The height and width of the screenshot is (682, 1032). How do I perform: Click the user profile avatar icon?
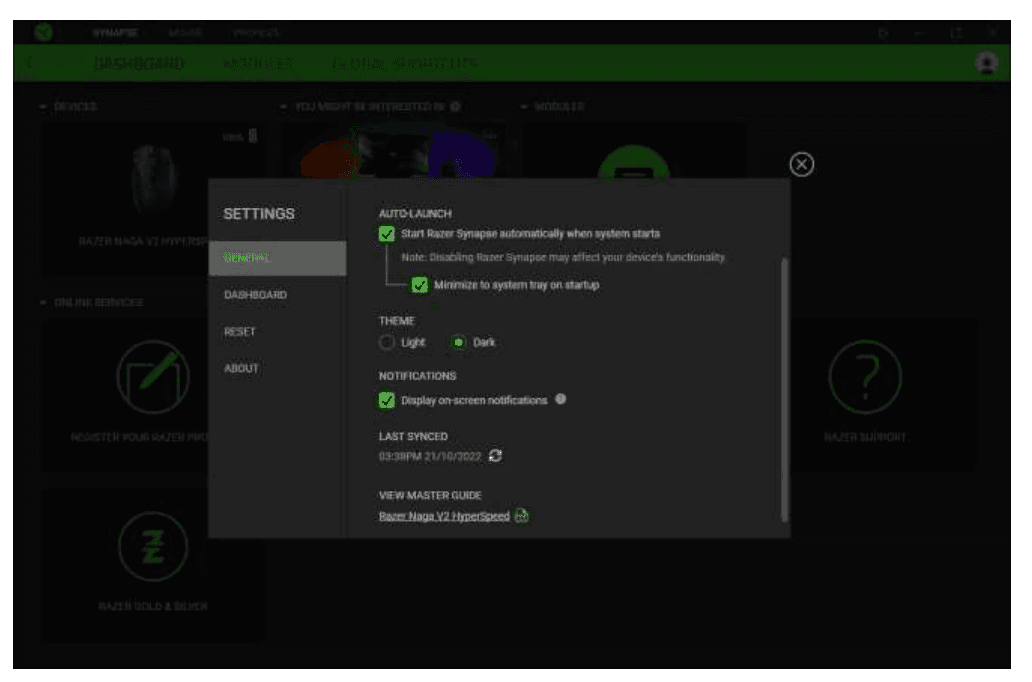click(x=987, y=63)
